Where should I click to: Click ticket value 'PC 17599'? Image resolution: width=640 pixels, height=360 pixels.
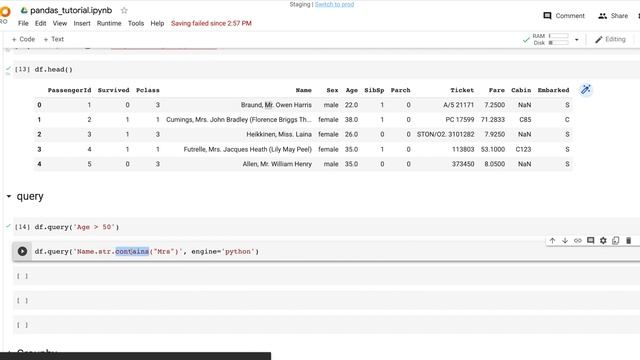tap(460, 120)
